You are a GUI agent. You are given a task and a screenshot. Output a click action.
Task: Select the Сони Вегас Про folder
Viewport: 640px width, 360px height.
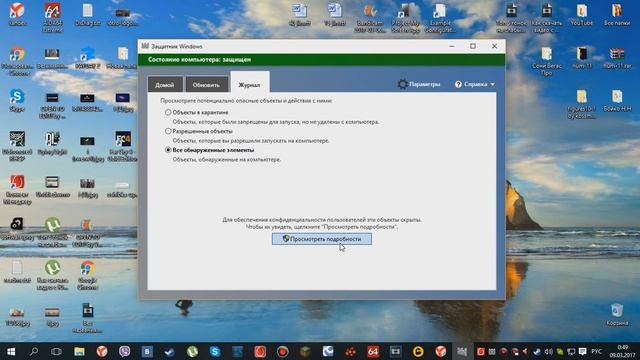[x=547, y=61]
